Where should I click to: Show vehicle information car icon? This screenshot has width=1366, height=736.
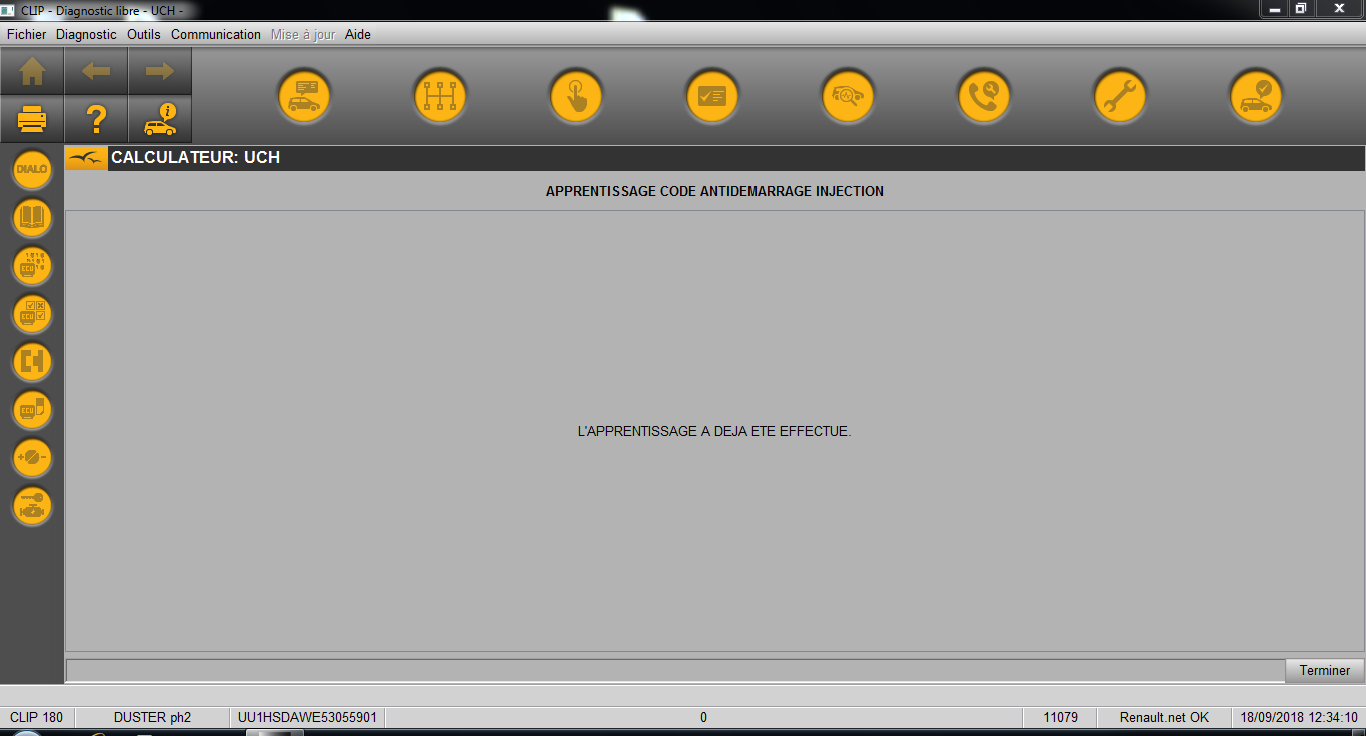[160, 119]
